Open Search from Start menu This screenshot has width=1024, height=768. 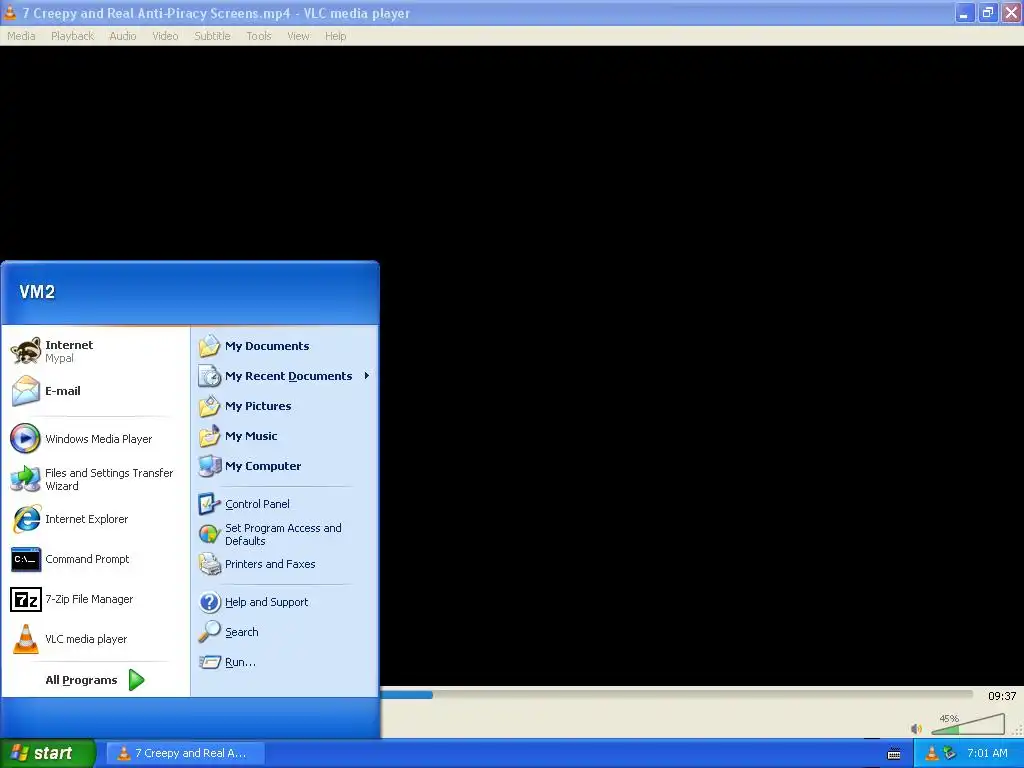[285, 632]
